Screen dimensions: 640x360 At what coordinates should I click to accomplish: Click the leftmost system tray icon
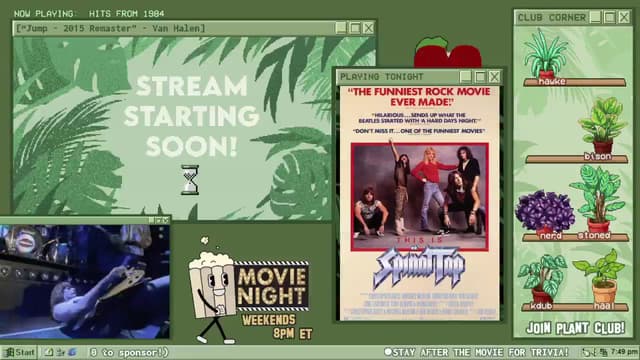pos(587,351)
